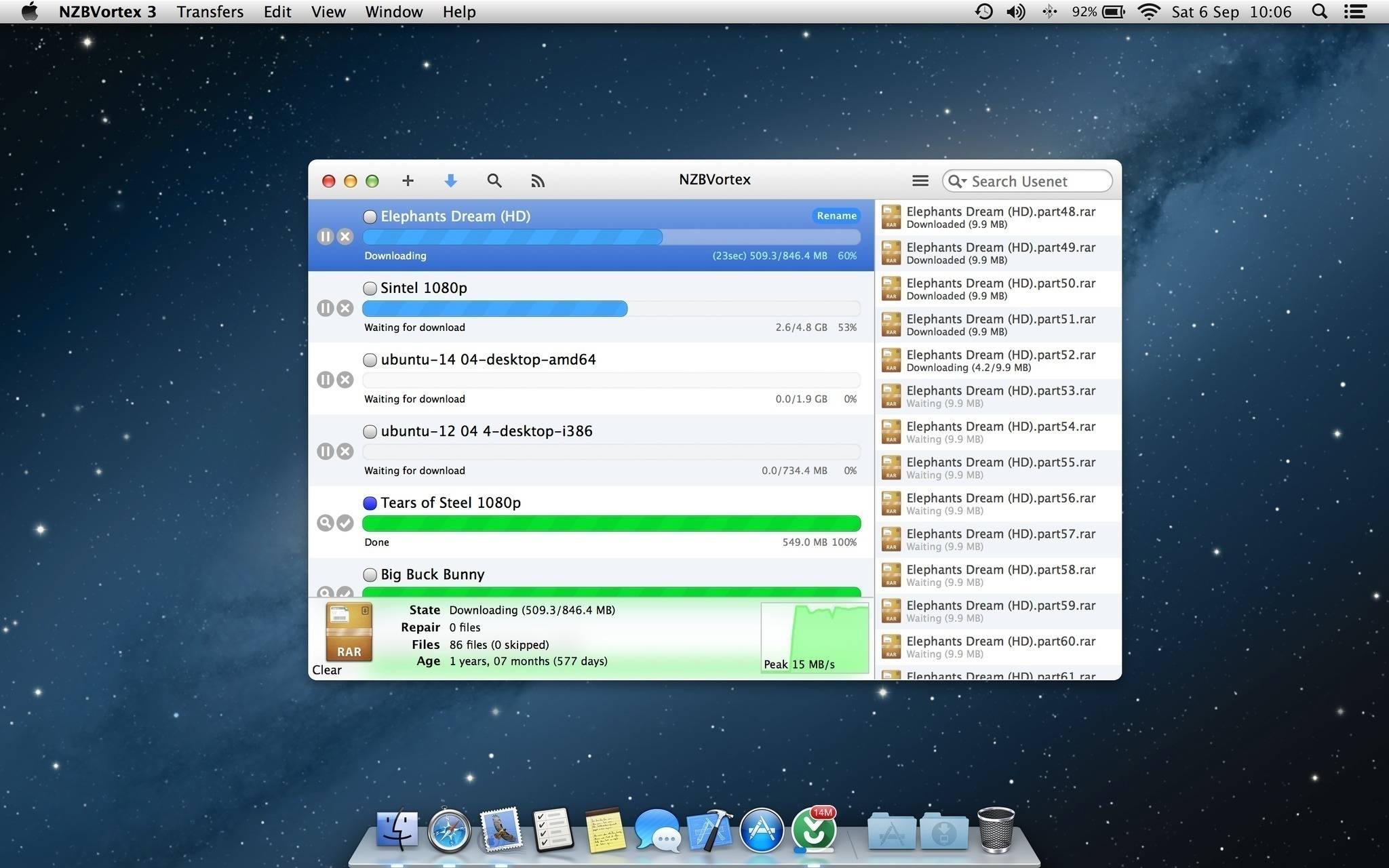
Task: Toggle label circle for Sintel 1080p
Action: (x=370, y=288)
